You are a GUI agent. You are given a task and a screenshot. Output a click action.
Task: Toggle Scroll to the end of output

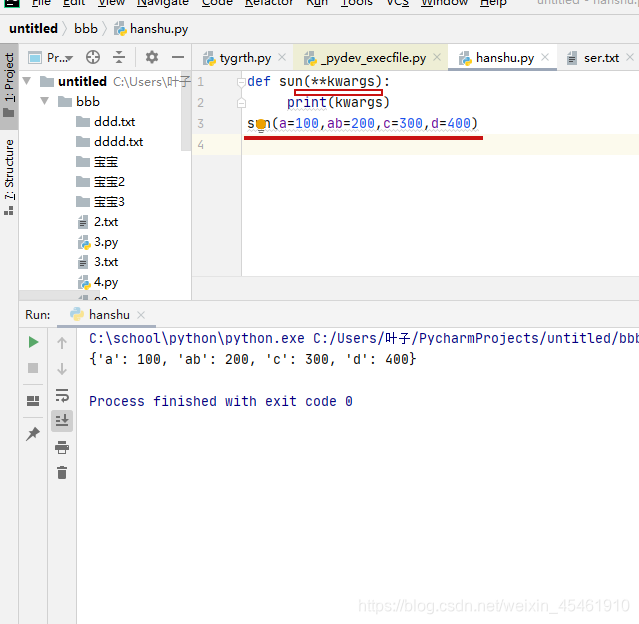click(x=62, y=420)
